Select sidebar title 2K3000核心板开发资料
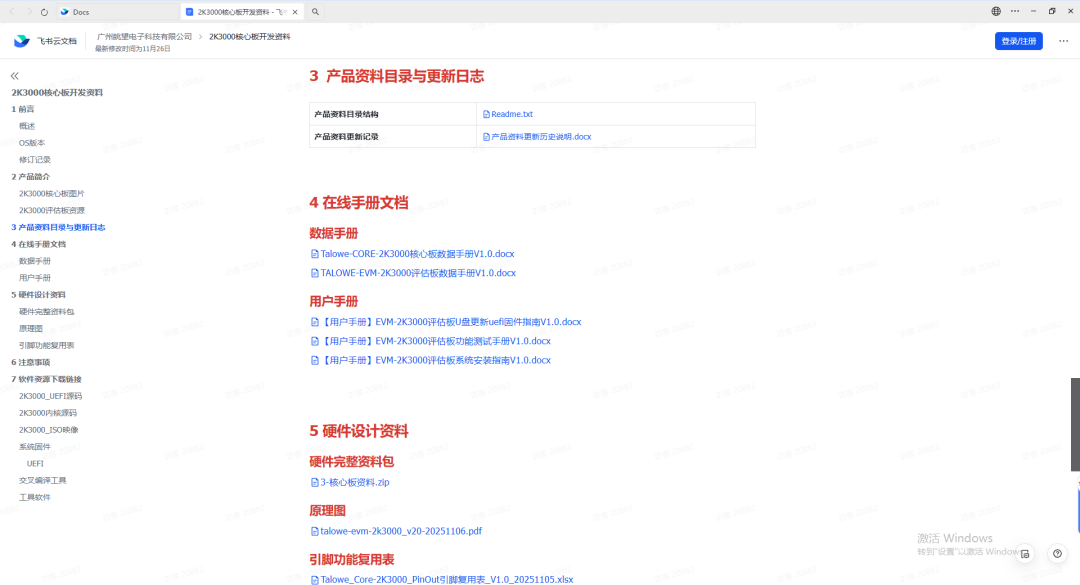Screen dimensions: 1080x585 pos(57,92)
